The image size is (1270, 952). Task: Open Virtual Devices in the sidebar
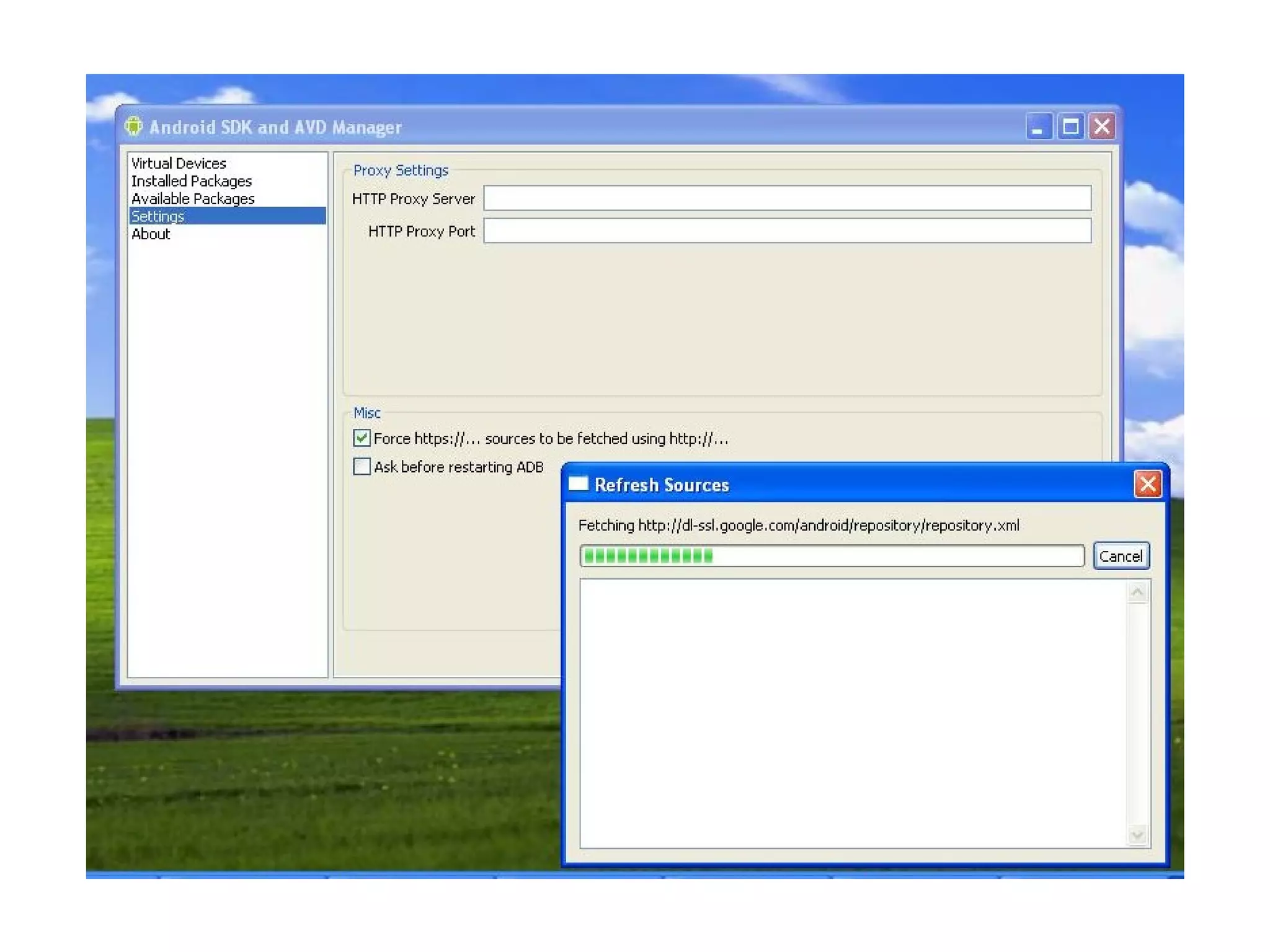click(179, 164)
